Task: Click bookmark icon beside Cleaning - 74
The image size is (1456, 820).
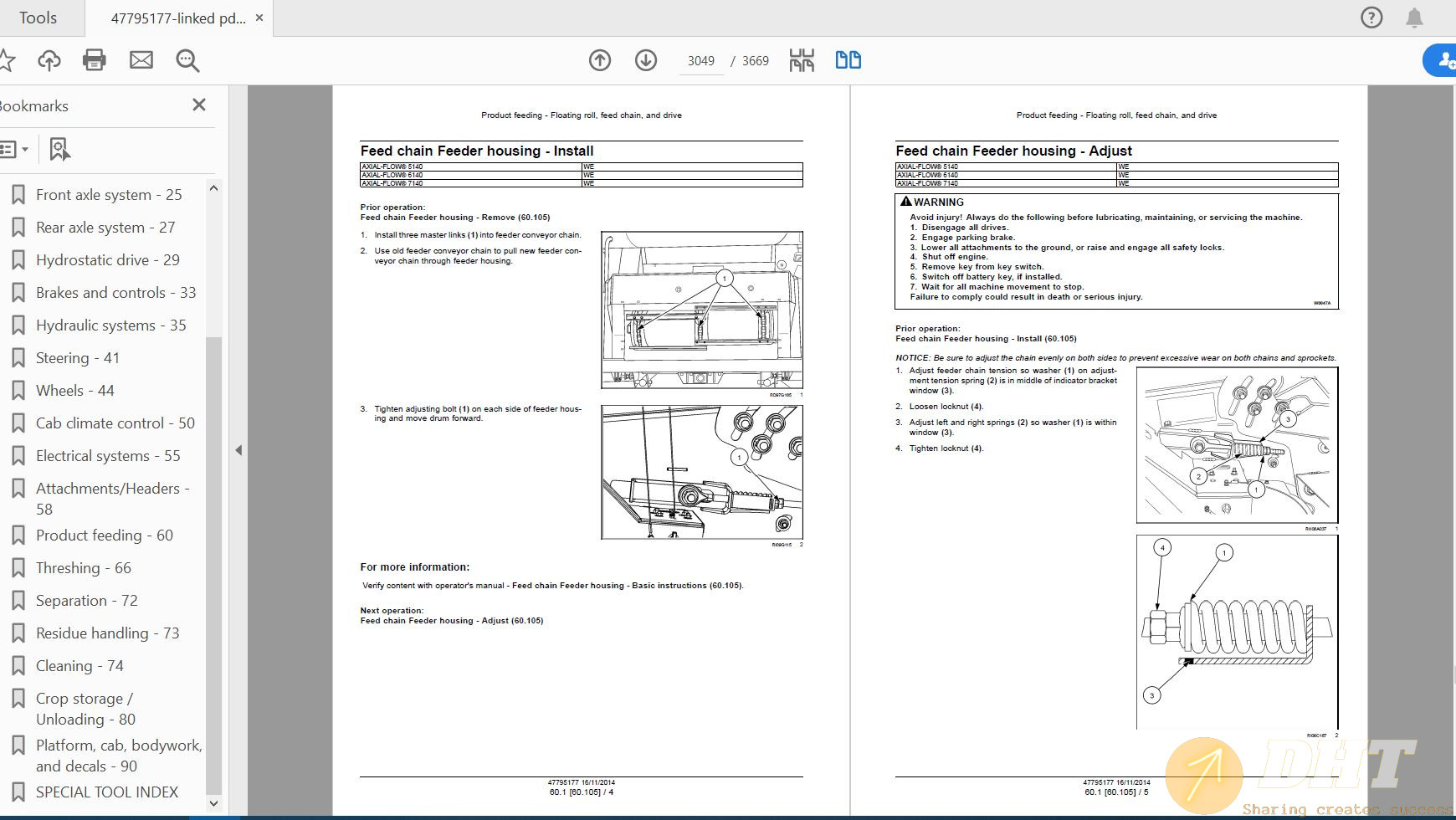Action: click(18, 666)
